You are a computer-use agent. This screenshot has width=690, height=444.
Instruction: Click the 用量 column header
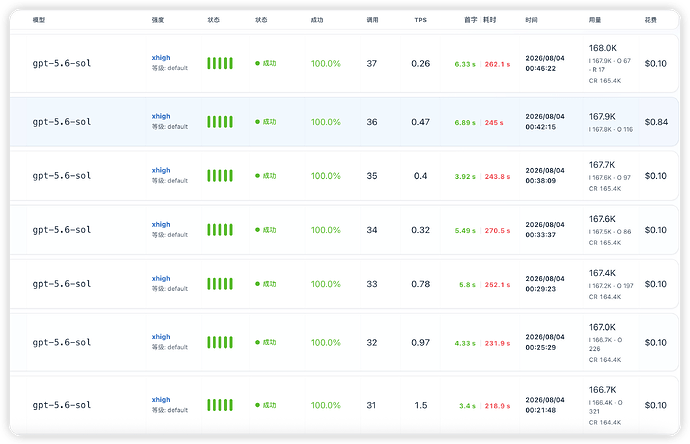tap(595, 20)
